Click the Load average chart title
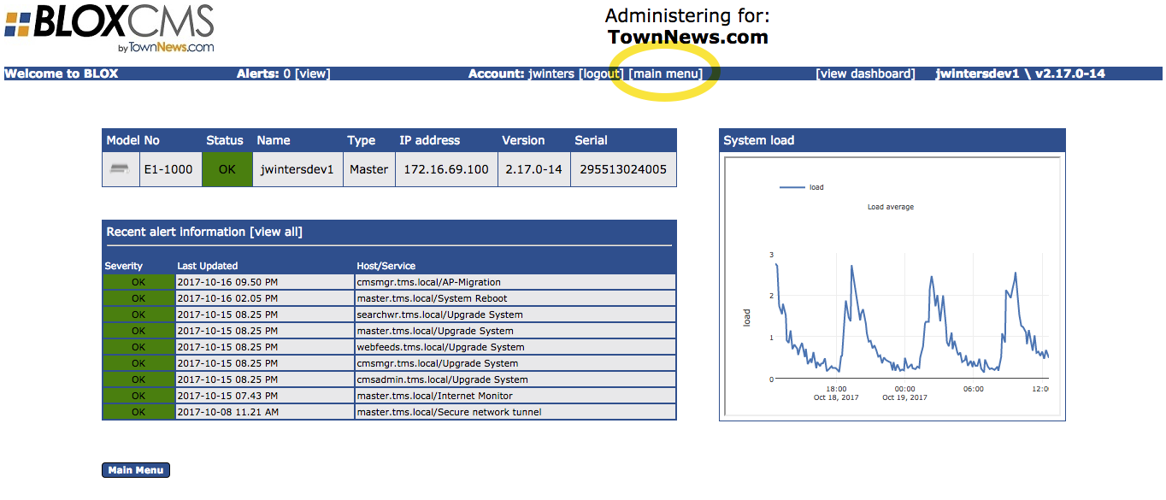This screenshot has width=1166, height=500. [890, 207]
